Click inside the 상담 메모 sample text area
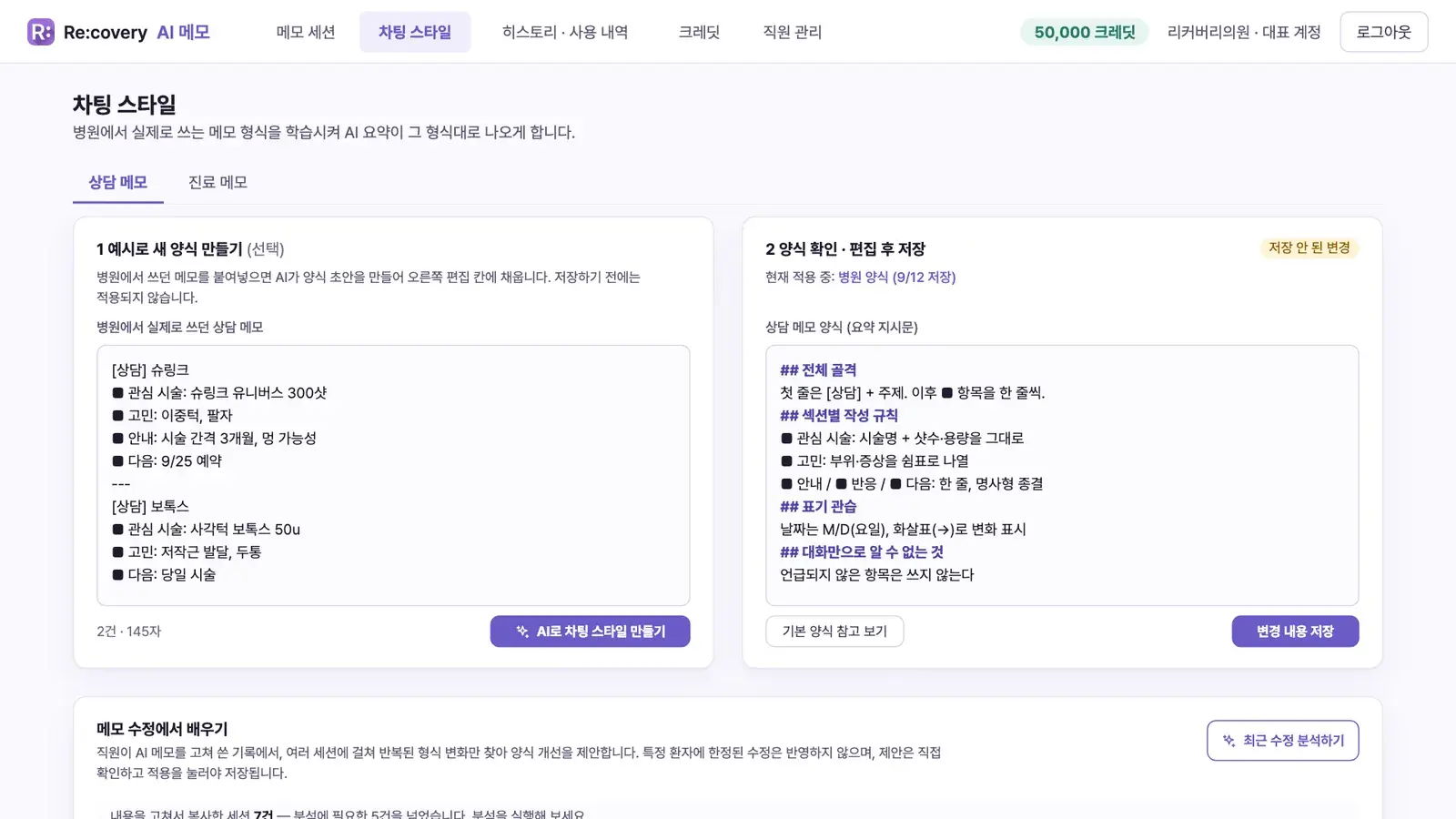Image resolution: width=1456 pixels, height=819 pixels. click(x=393, y=475)
